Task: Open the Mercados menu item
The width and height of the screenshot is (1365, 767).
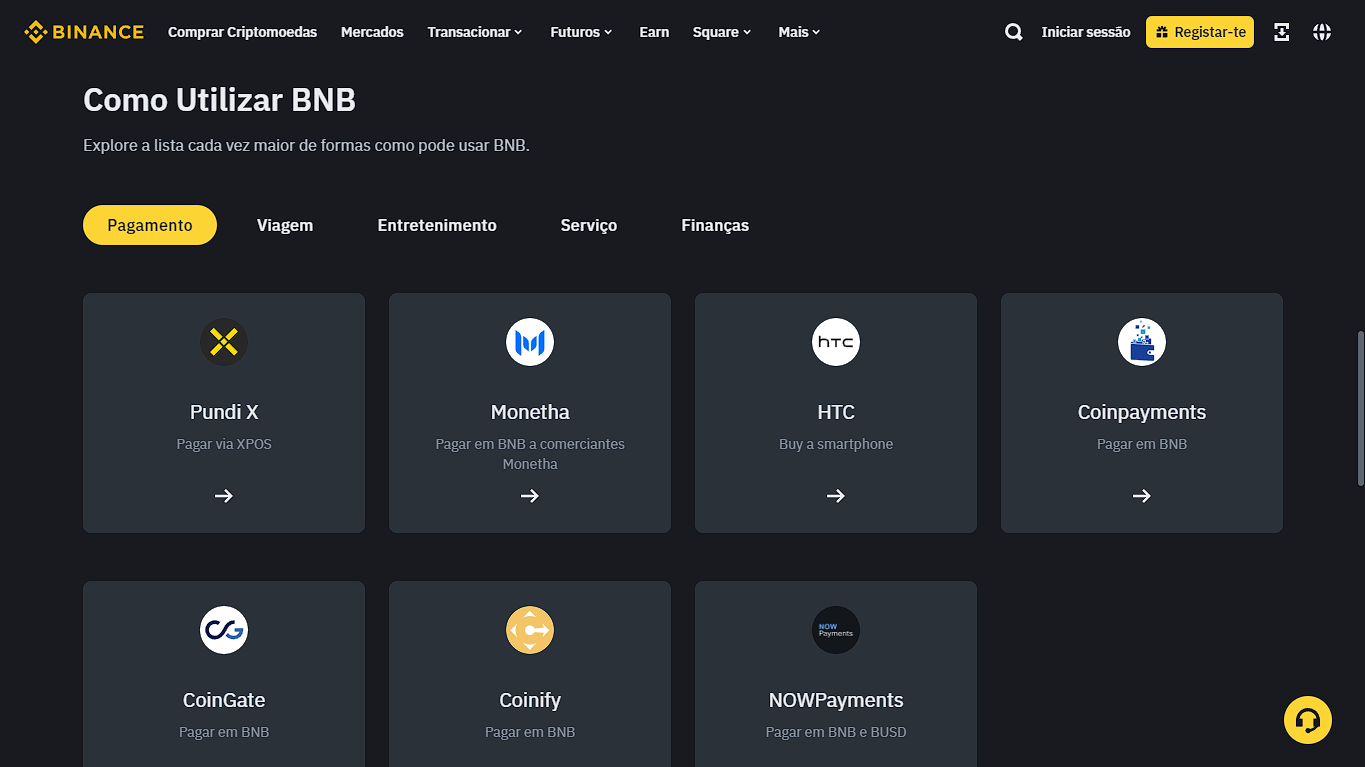Action: click(372, 31)
